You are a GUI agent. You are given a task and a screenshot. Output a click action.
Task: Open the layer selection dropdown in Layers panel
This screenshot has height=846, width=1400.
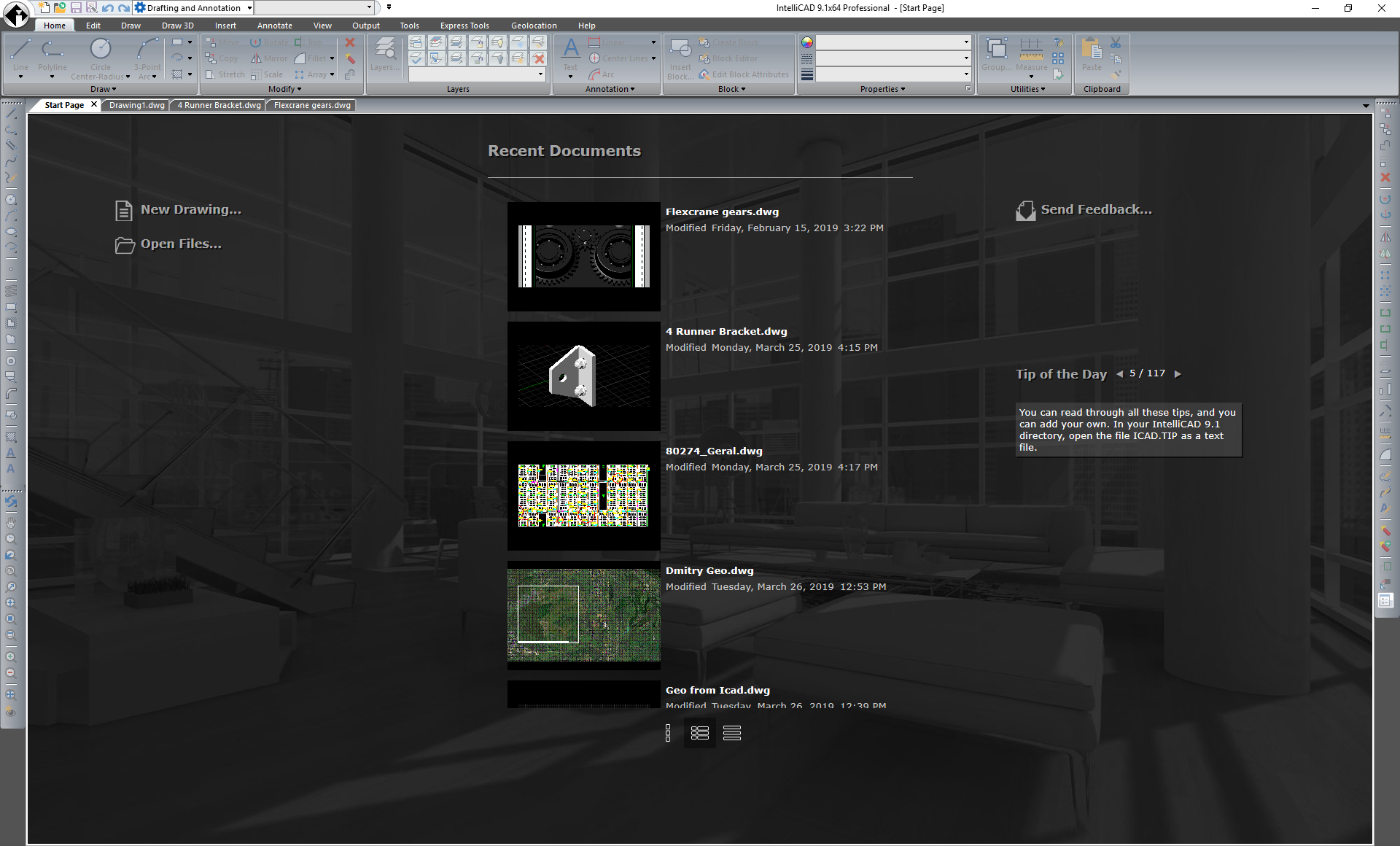tap(540, 74)
